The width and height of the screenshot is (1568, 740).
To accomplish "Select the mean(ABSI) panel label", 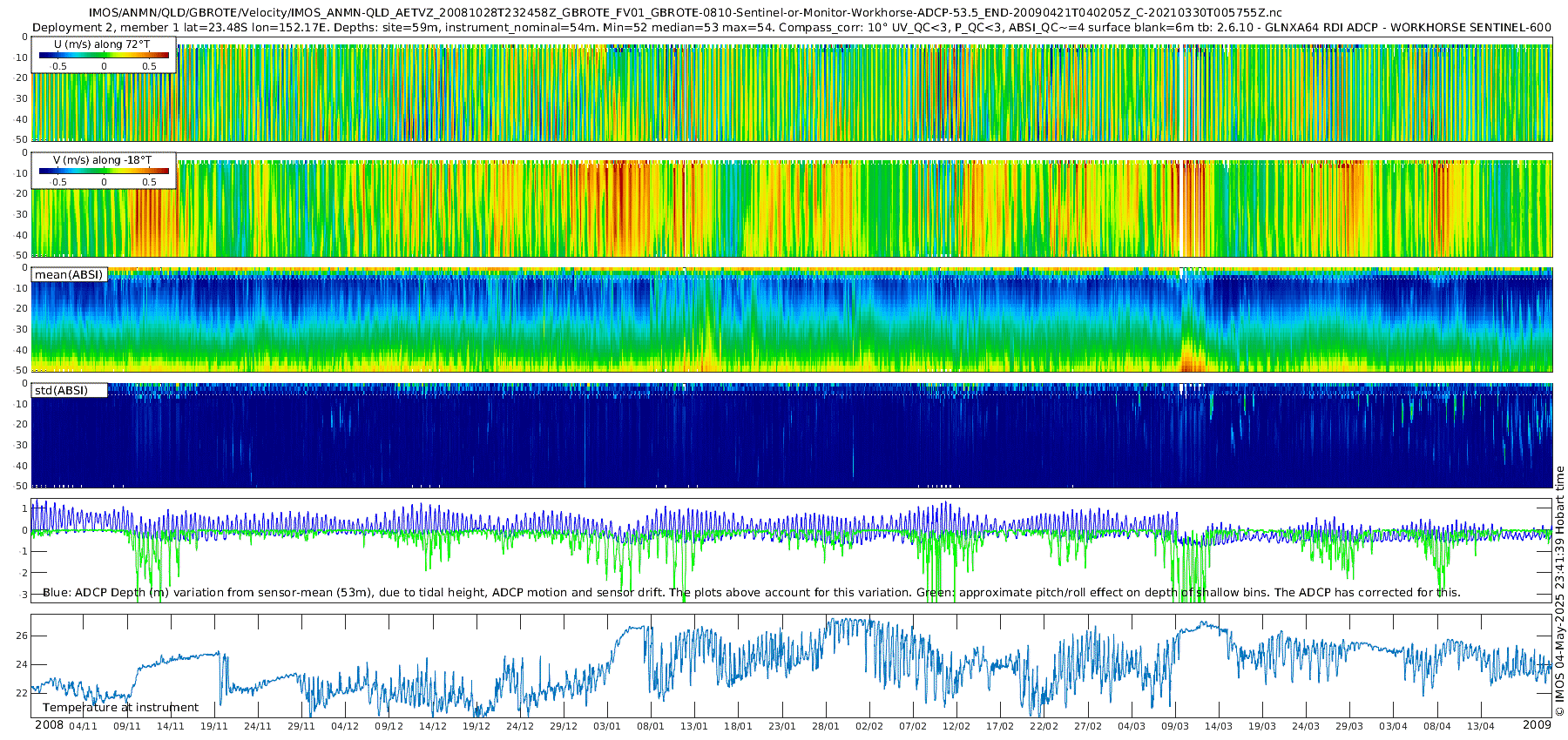I will click(x=69, y=274).
